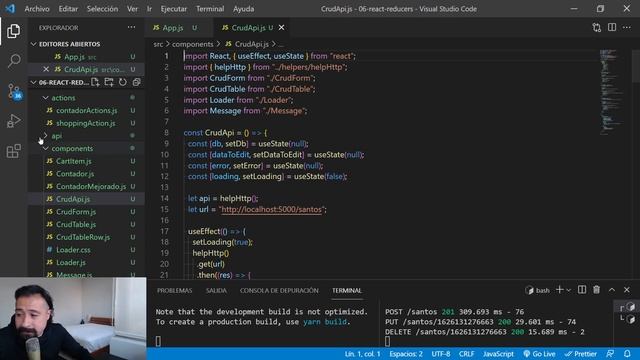The width and height of the screenshot is (640, 360).
Task: Open contadorActions.js from explorer
Action: [x=86, y=110]
